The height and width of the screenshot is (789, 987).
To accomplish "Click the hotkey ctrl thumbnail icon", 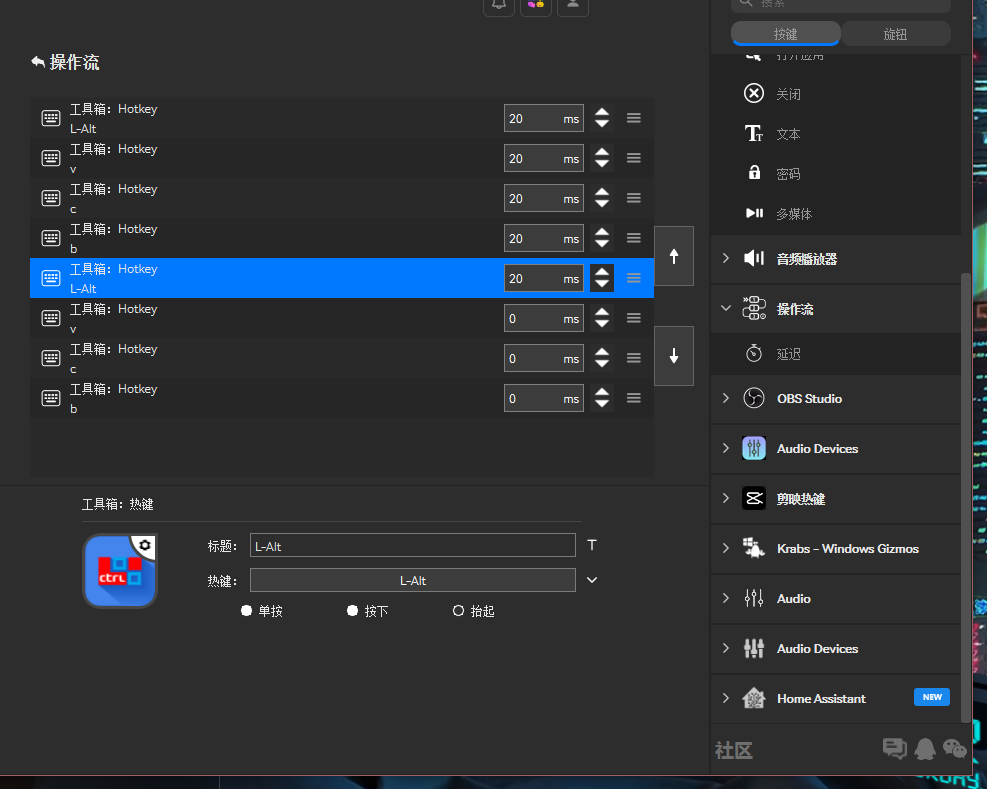I will coord(119,572).
